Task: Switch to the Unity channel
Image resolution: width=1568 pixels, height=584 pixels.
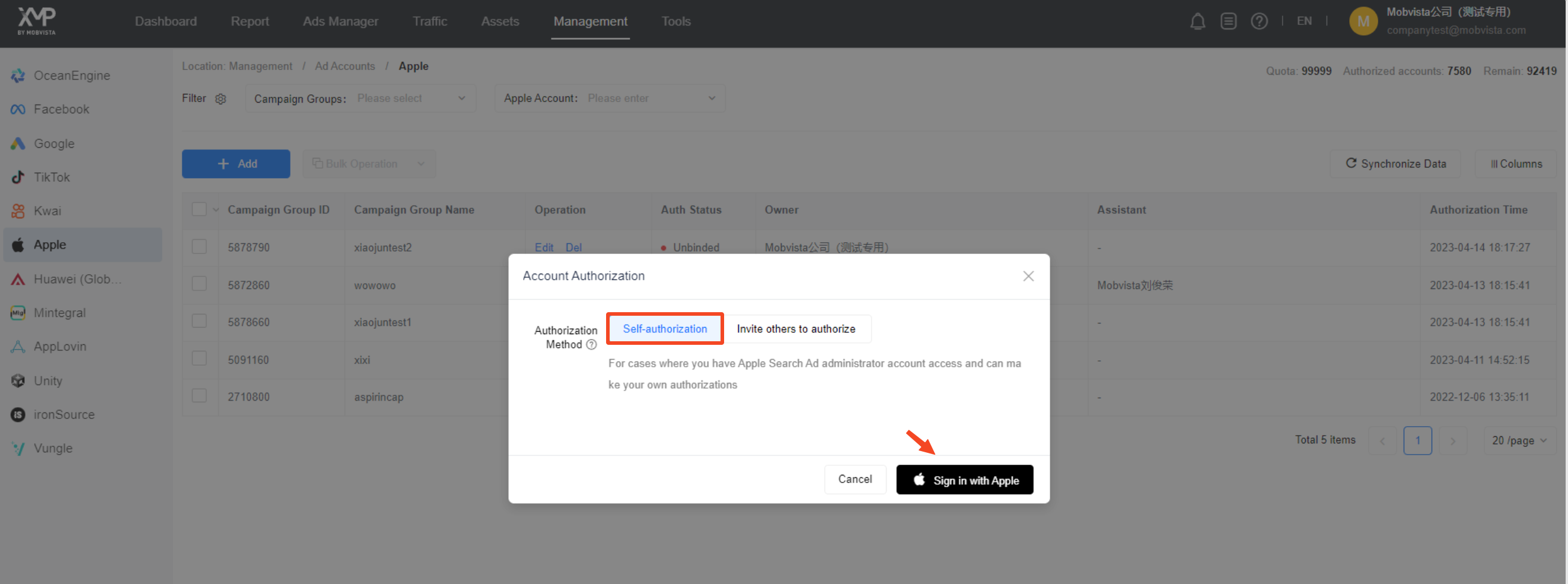Action: point(48,380)
